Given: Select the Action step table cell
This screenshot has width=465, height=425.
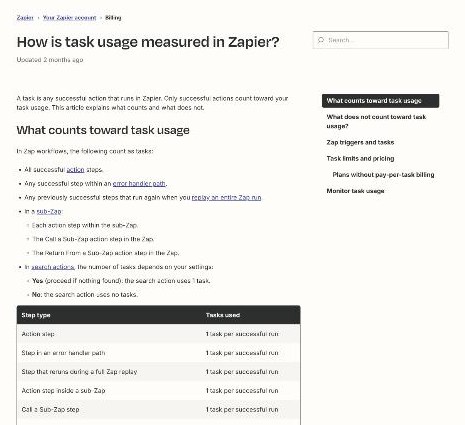Looking at the screenshot, I should (x=38, y=334).
